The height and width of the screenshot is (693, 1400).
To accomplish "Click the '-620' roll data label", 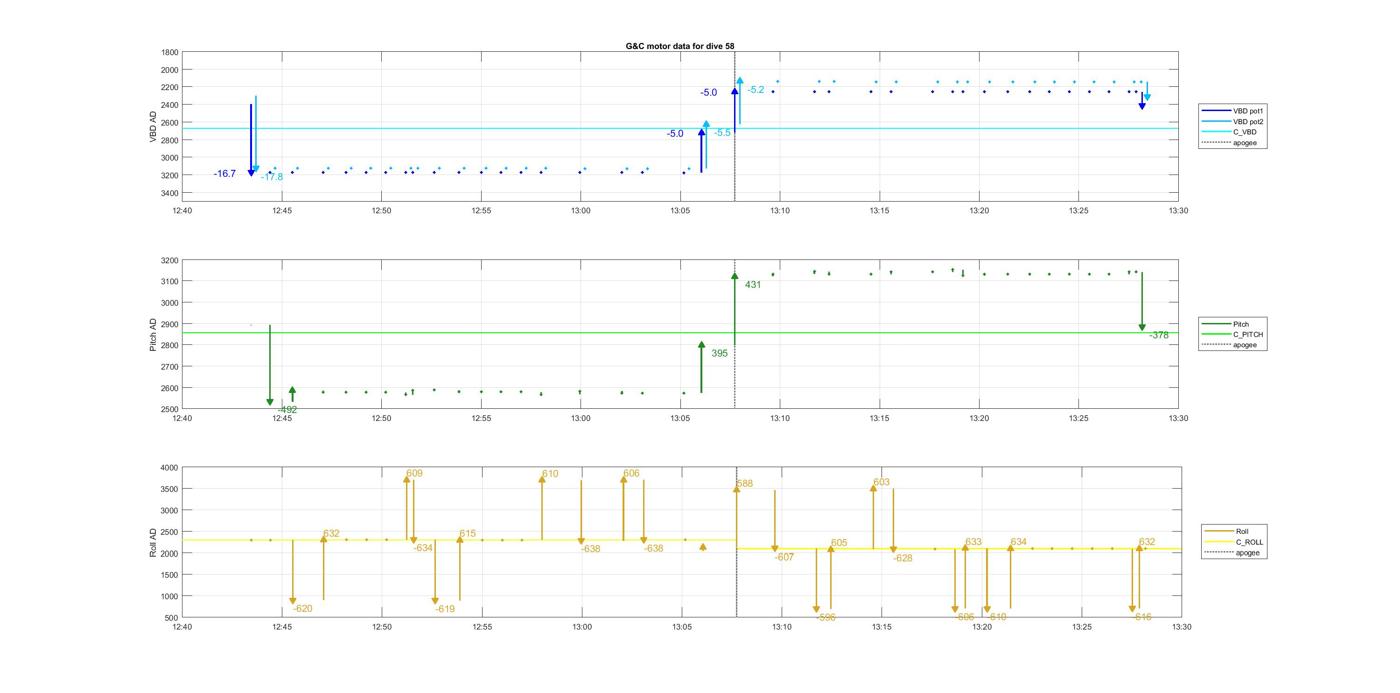I will 302,609.
